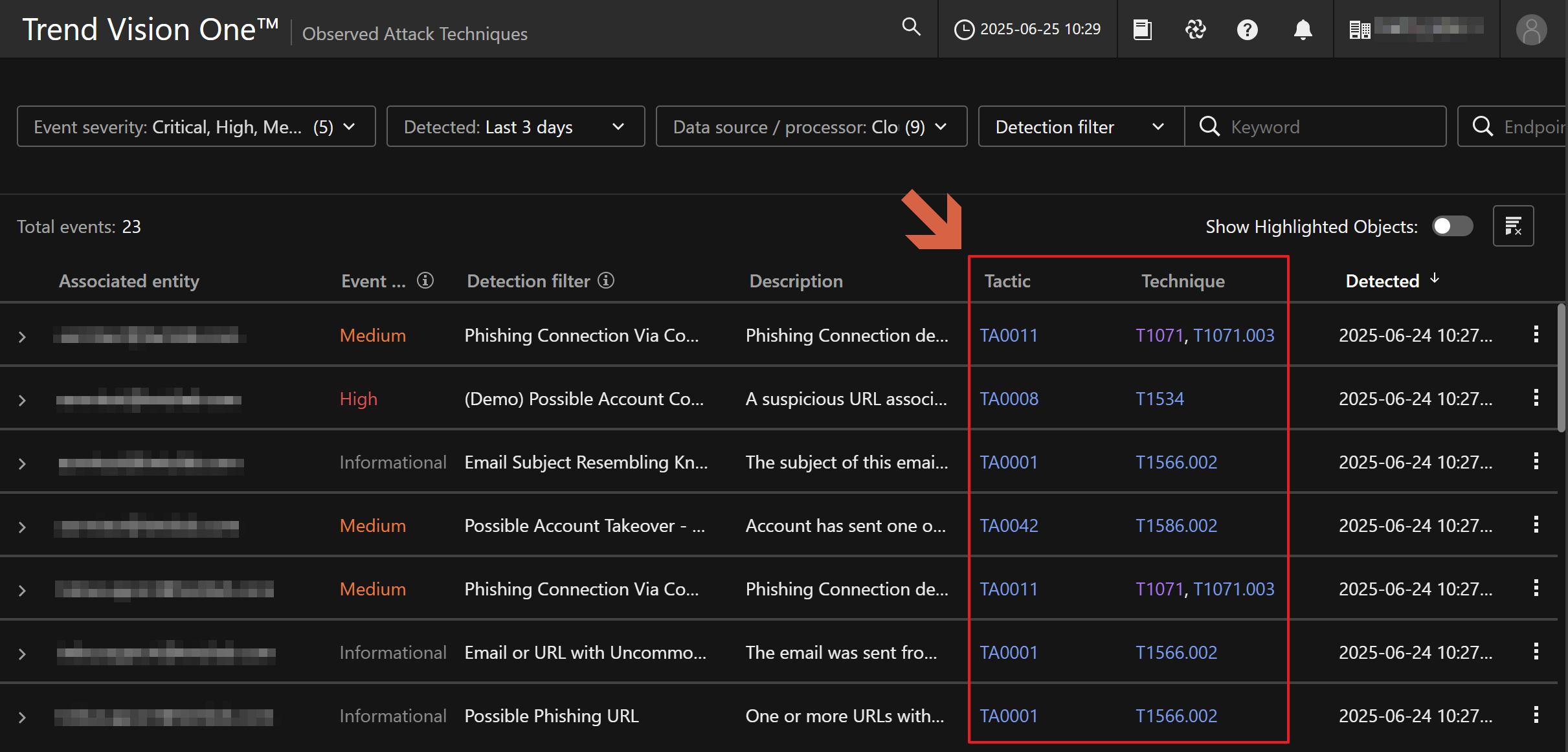
Task: Click info icon next to Detection filter header
Action: pos(606,280)
